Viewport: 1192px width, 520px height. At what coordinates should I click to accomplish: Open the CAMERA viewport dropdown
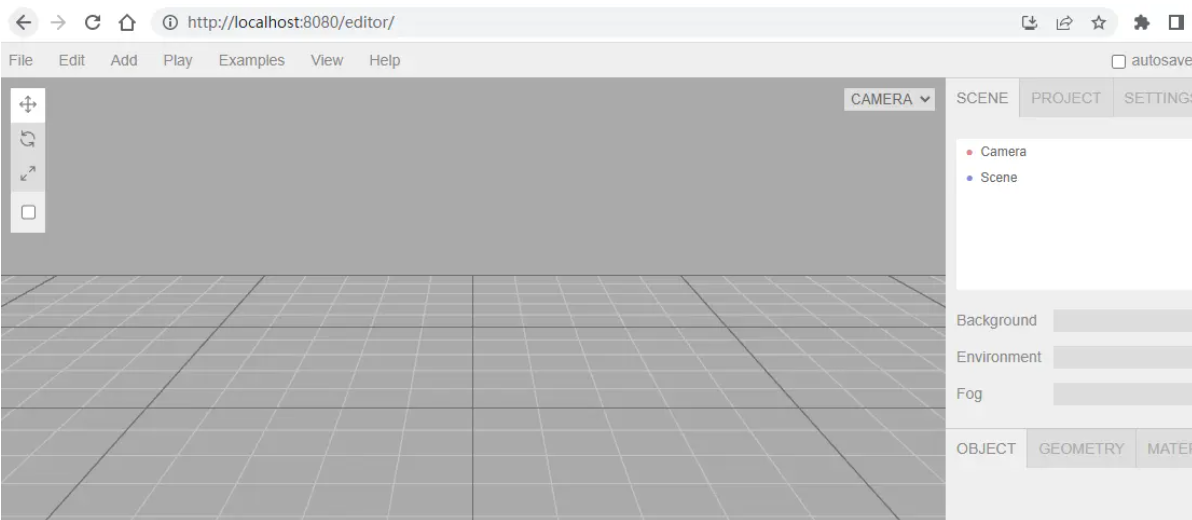tap(889, 99)
